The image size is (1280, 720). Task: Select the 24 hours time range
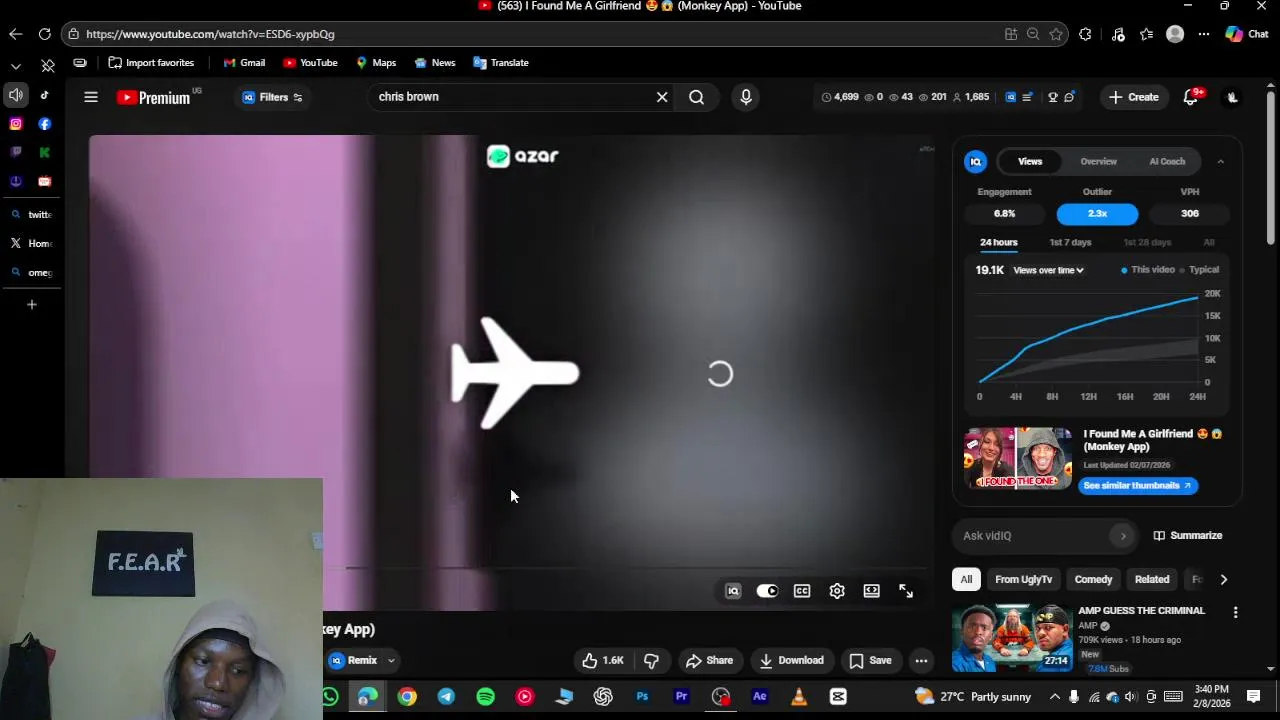point(998,242)
